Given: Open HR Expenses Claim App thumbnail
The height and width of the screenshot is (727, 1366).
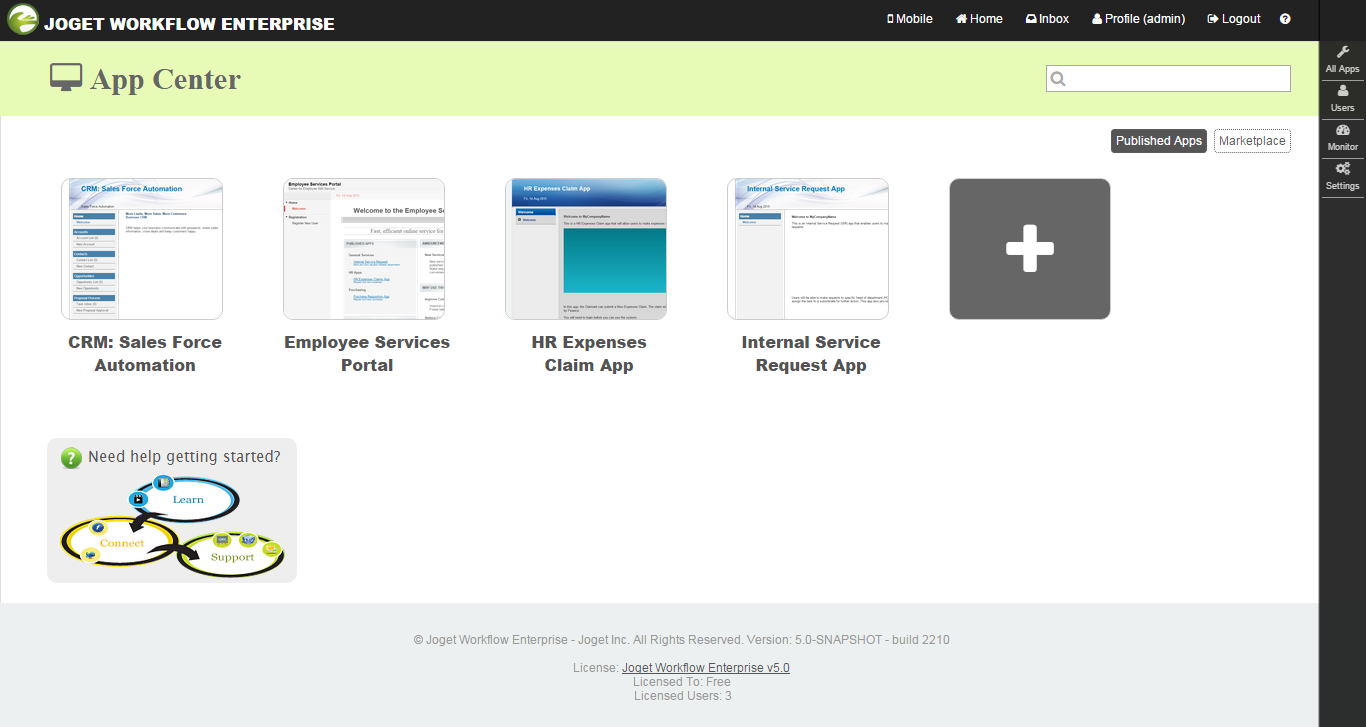Looking at the screenshot, I should 586,249.
